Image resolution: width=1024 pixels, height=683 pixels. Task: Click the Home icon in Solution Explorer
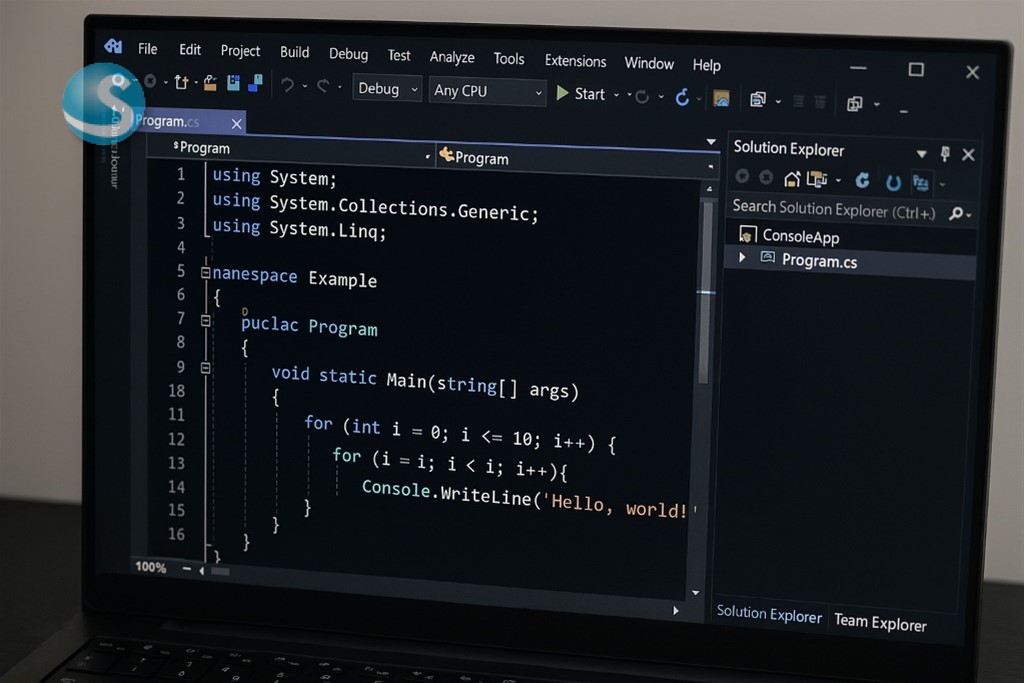tap(792, 179)
